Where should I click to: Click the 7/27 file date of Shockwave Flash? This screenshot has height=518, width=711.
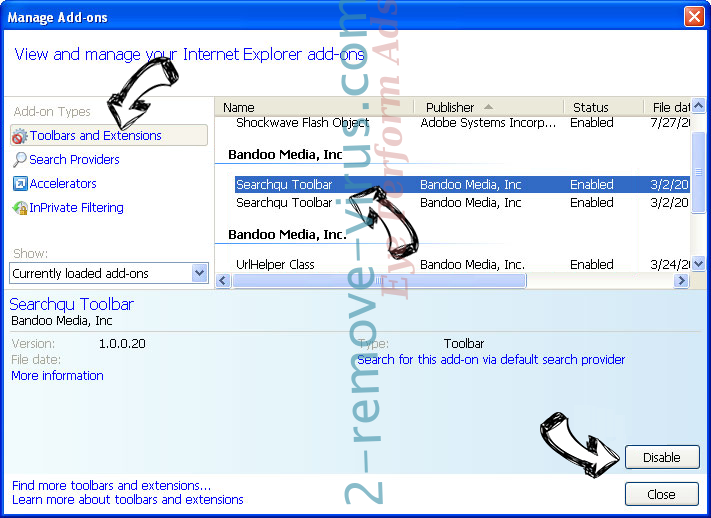670,123
